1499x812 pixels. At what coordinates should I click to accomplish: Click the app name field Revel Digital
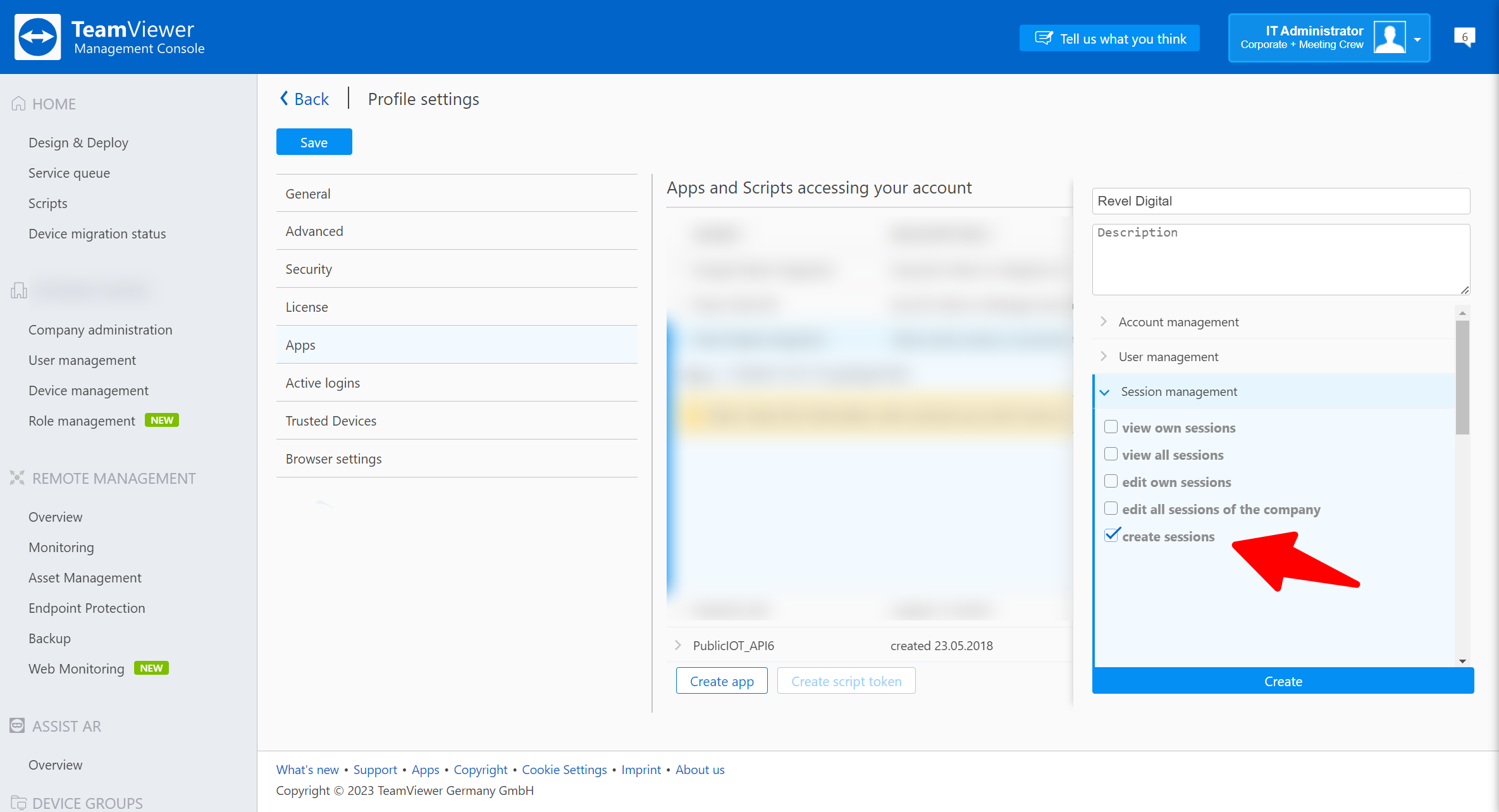click(1281, 201)
